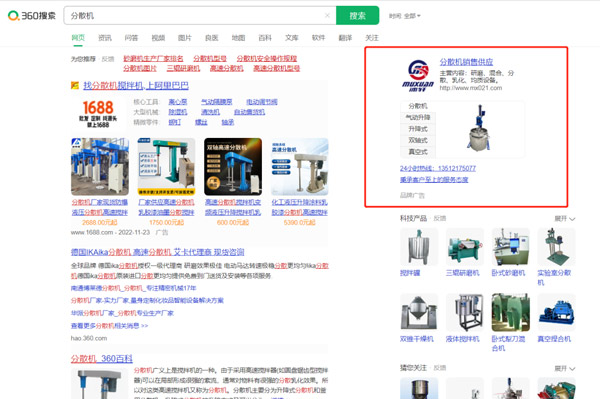Select the 双轴式 tab in the ad
The image size is (600, 399).
tap(418, 140)
